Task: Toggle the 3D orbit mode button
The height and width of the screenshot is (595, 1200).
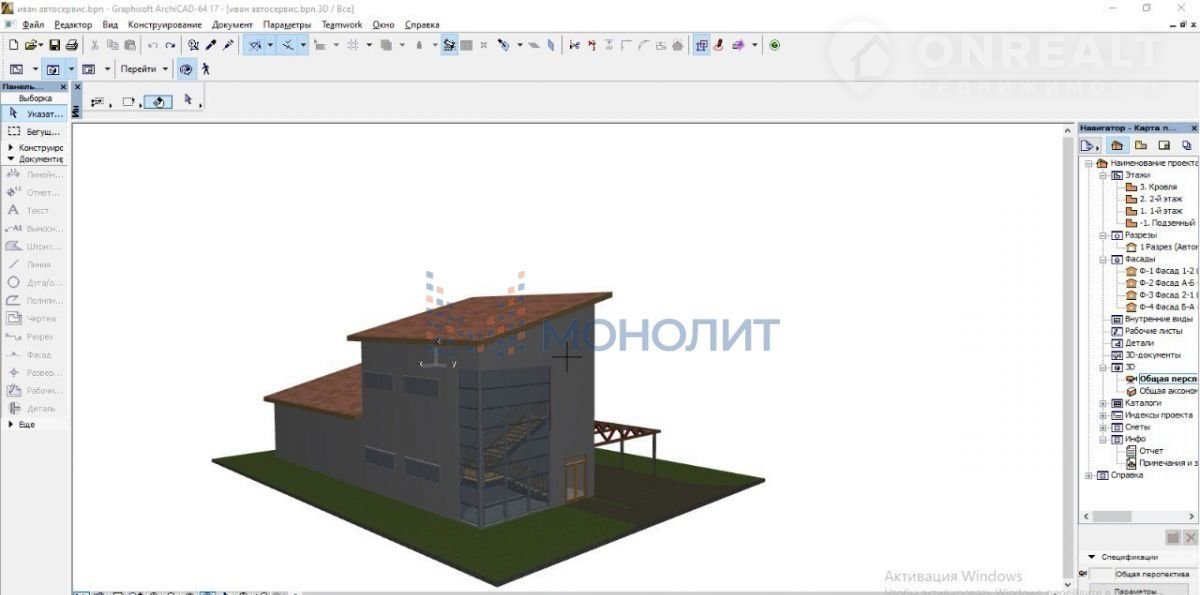Action: (186, 69)
